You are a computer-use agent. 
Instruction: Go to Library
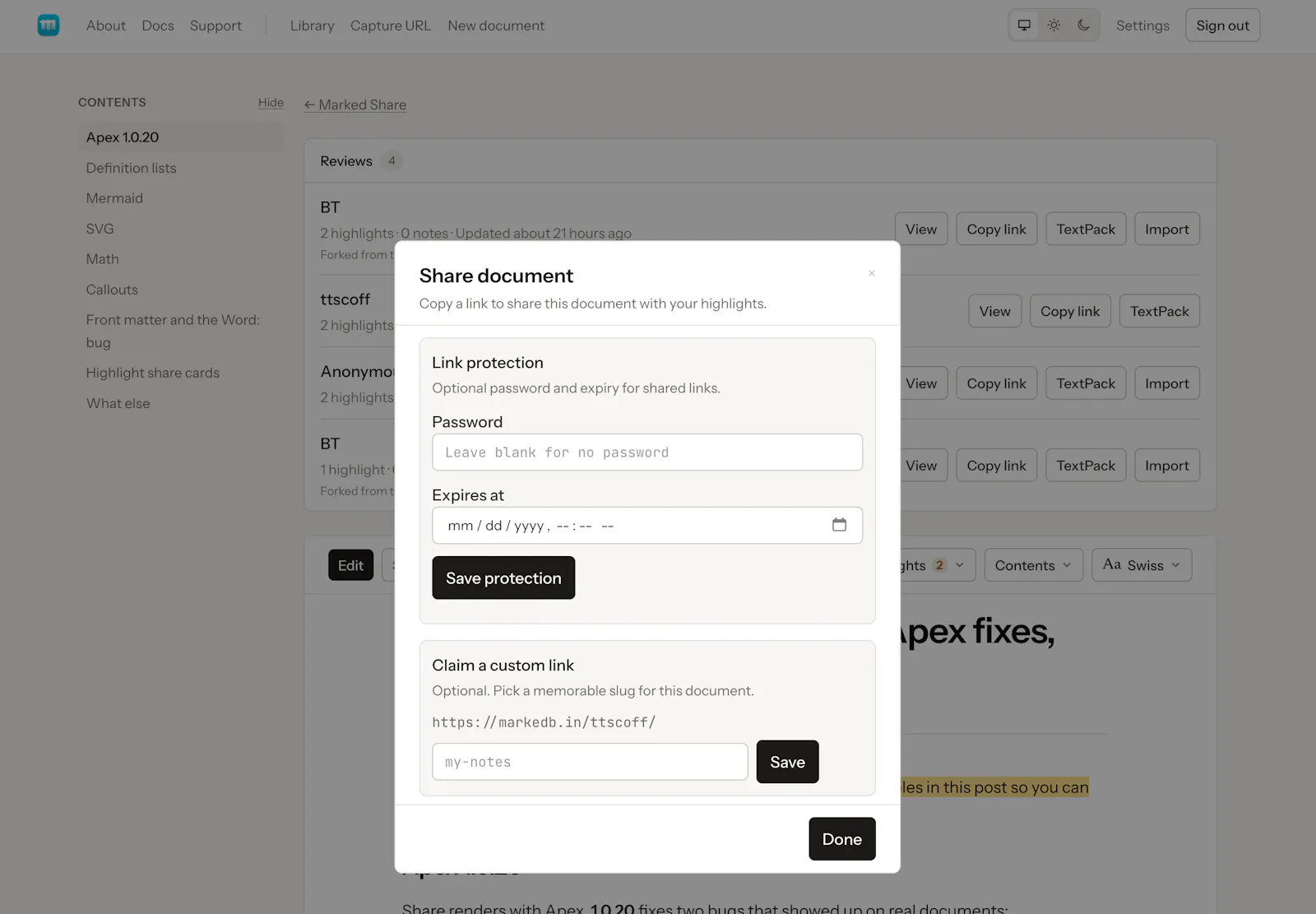(x=313, y=26)
